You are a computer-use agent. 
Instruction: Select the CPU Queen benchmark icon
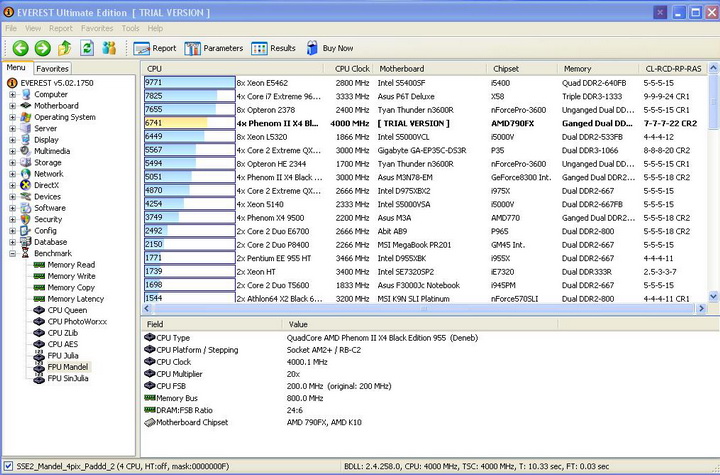click(x=39, y=310)
